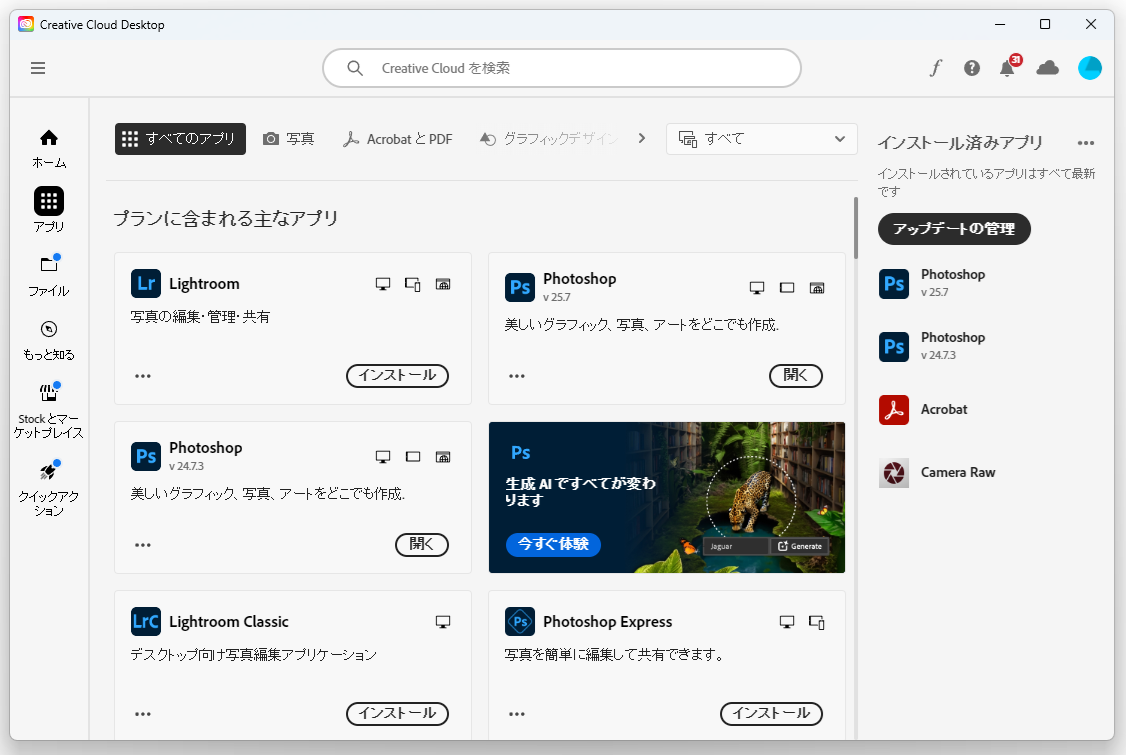Open notifications bell with 31 badge
Image resolution: width=1126 pixels, height=755 pixels.
[1008, 67]
